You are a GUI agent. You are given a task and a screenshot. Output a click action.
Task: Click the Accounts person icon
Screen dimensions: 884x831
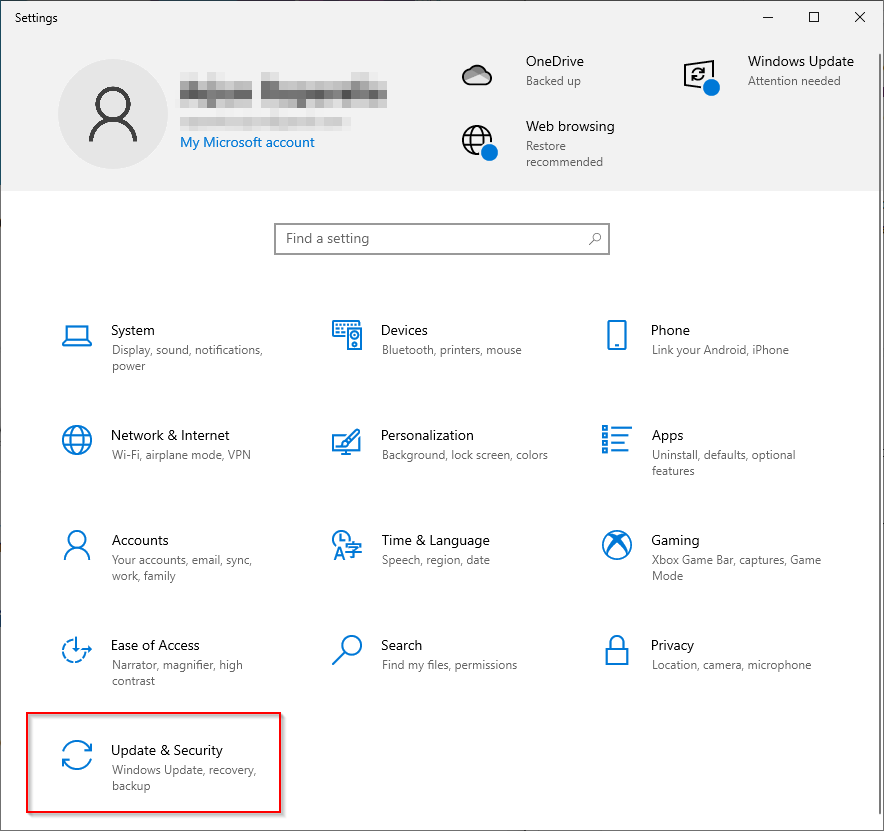pos(77,545)
